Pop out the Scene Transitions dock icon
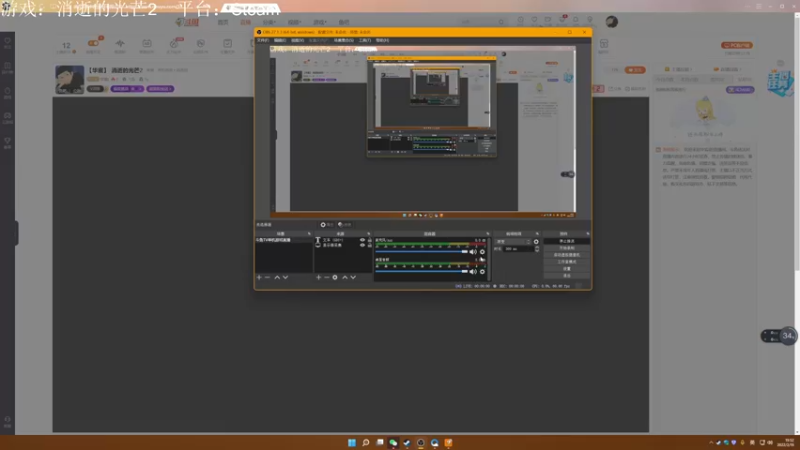The image size is (800, 450). (537, 234)
